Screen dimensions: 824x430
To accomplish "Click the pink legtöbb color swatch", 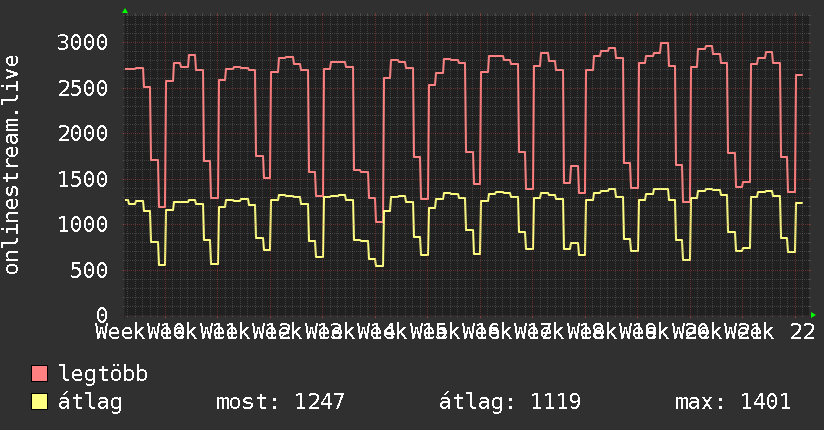I will [40, 374].
